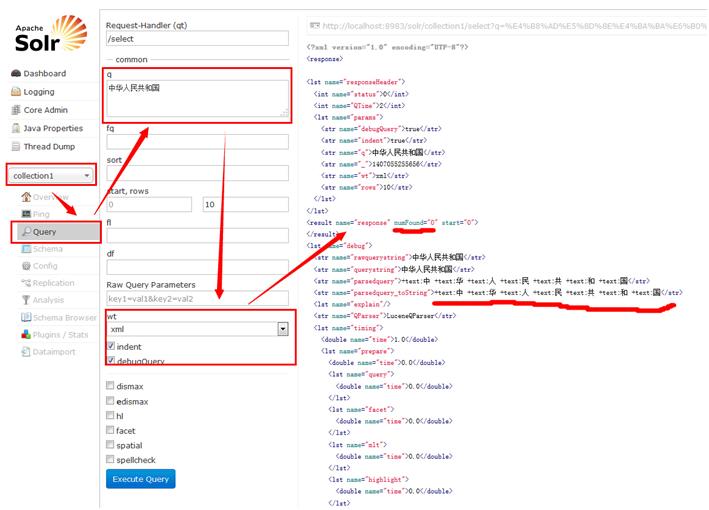Open the Replication page
709x510 pixels.
point(53,283)
